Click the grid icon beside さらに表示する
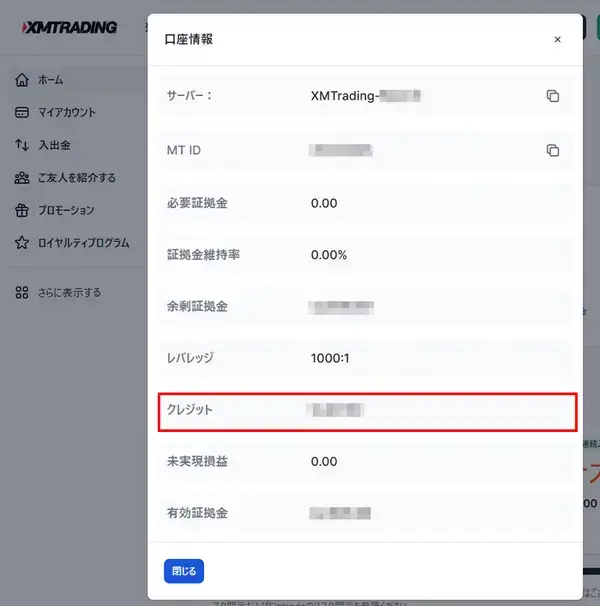This screenshot has width=600, height=606. [x=22, y=293]
